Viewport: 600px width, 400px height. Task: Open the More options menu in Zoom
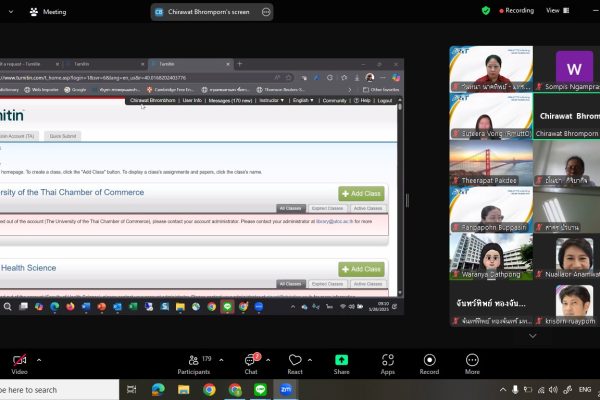(472, 364)
